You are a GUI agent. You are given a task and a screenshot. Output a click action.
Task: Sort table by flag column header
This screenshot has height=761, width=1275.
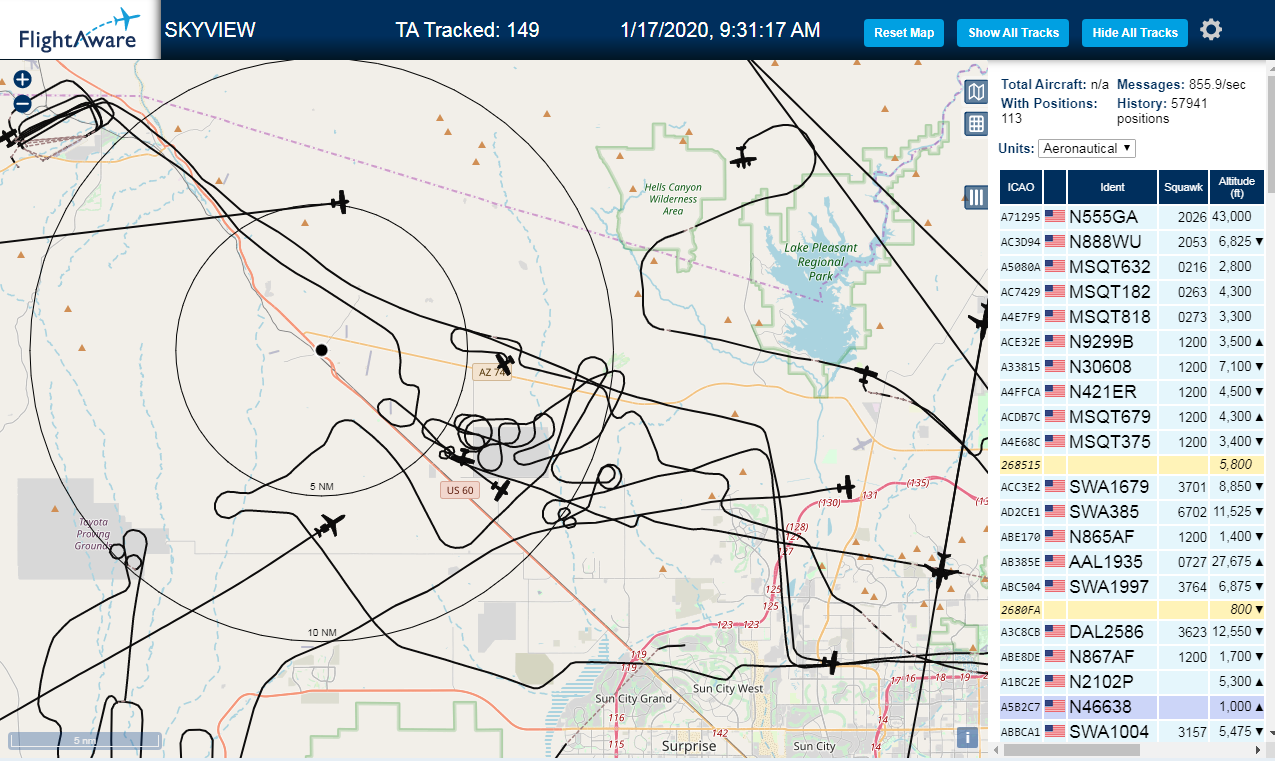(x=1054, y=187)
